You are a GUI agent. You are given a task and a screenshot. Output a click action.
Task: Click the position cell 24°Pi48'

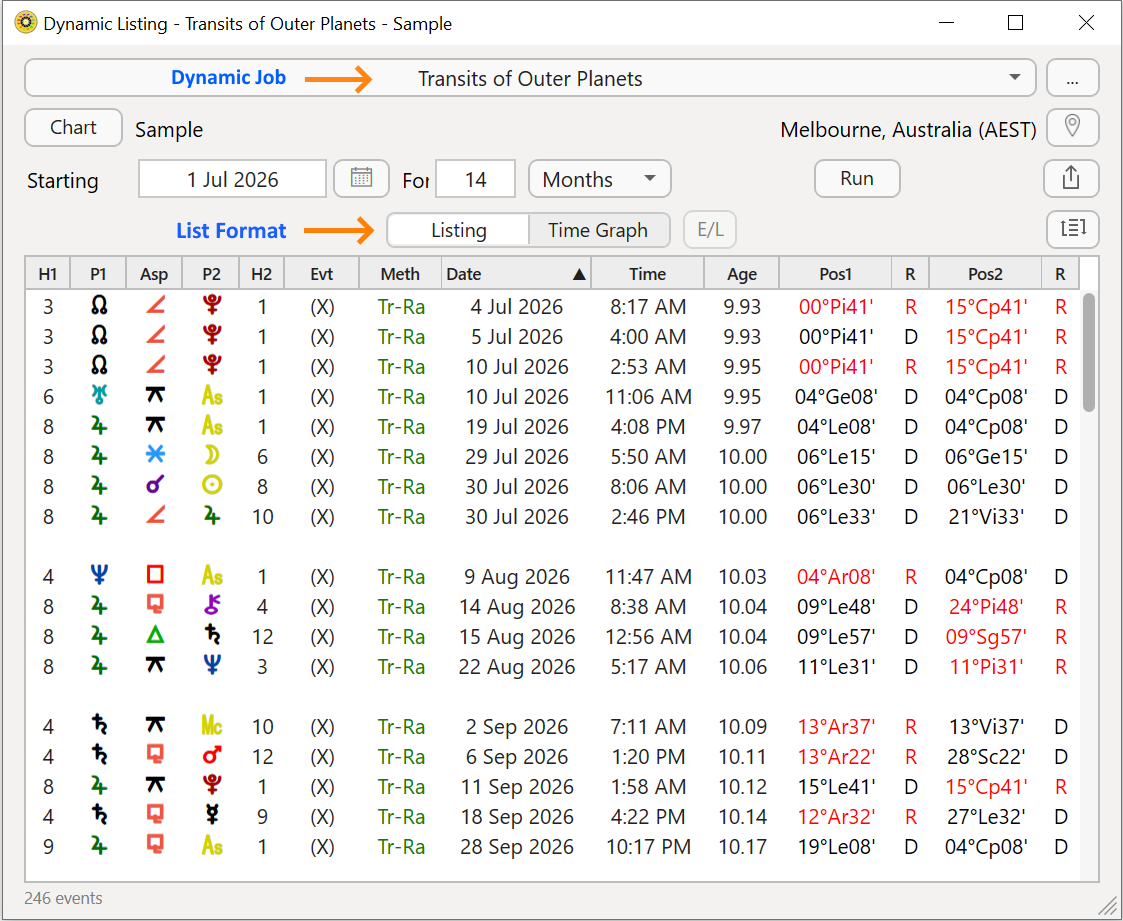point(985,606)
